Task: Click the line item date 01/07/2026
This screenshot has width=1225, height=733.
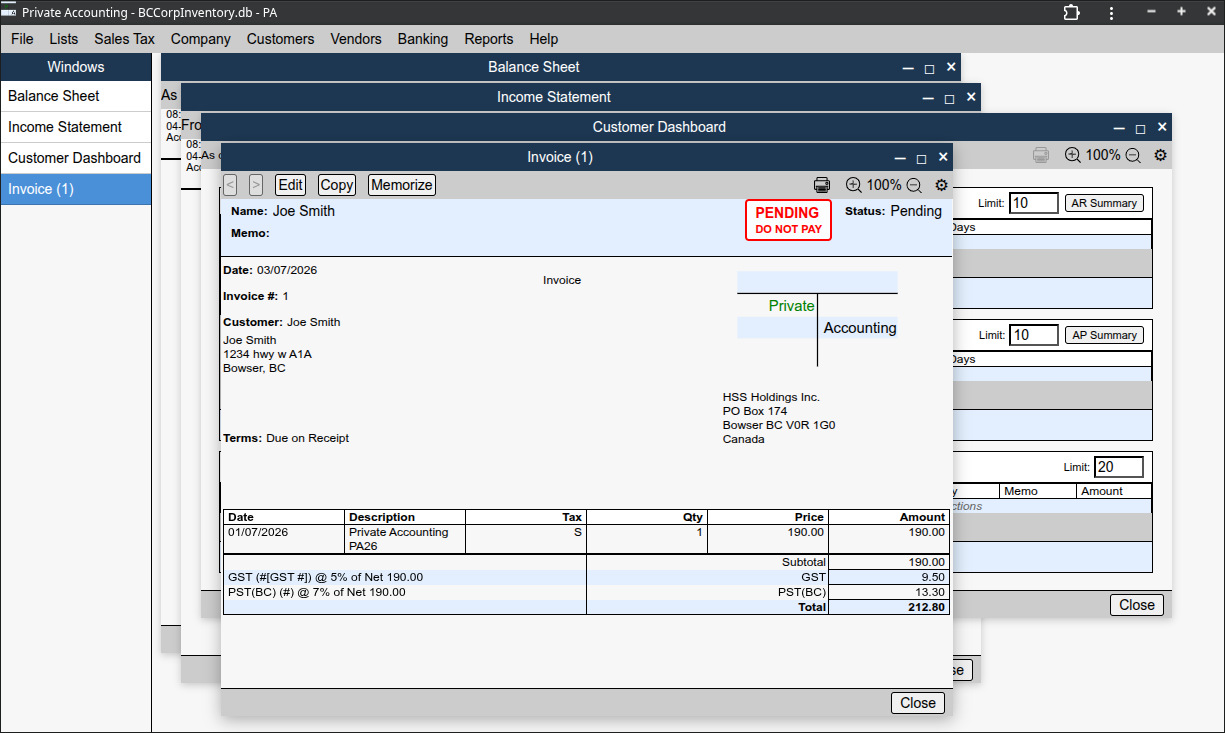Action: click(258, 532)
